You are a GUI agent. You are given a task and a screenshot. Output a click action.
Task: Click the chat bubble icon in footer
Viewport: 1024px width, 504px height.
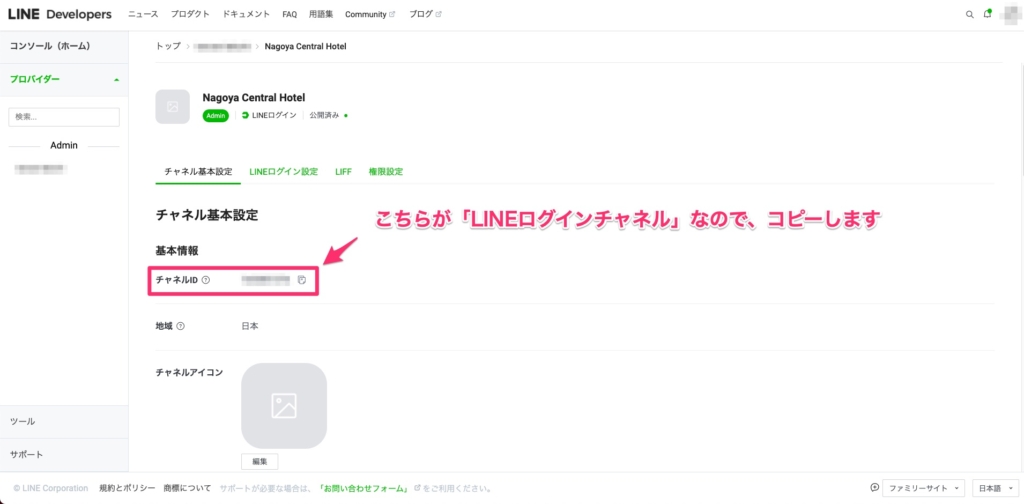tap(874, 488)
